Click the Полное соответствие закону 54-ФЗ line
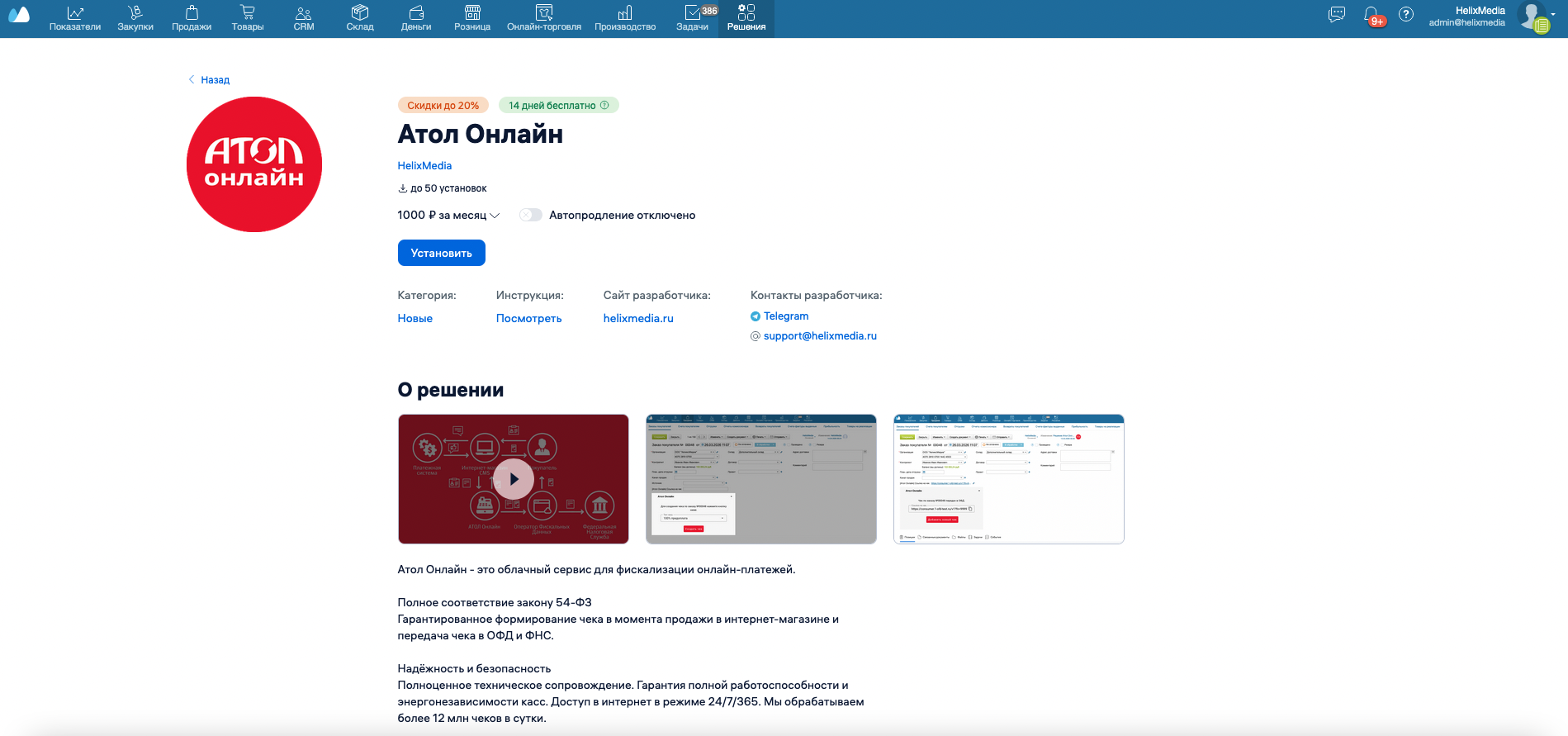Image resolution: width=1568 pixels, height=736 pixels. click(495, 603)
